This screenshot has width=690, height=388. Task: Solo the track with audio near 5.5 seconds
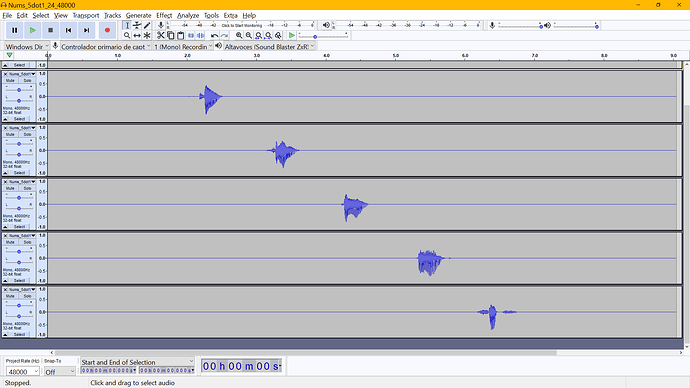click(27, 242)
